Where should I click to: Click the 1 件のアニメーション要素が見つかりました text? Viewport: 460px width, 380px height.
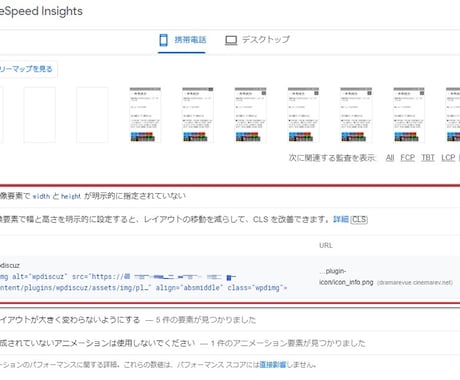(288, 343)
